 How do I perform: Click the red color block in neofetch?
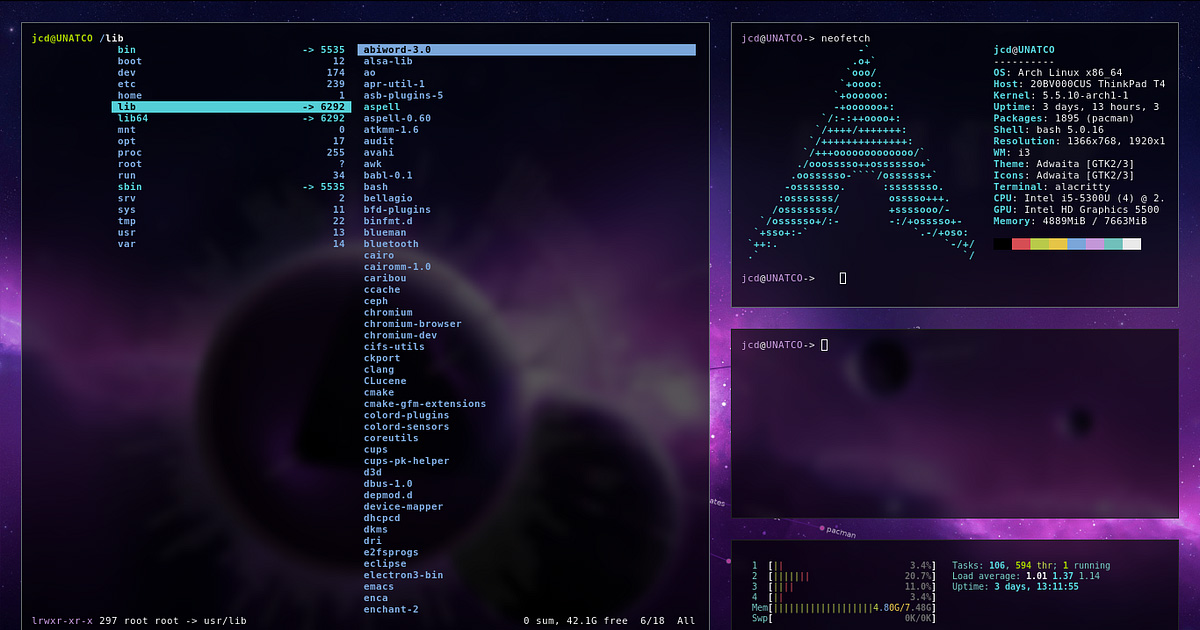click(x=1021, y=244)
